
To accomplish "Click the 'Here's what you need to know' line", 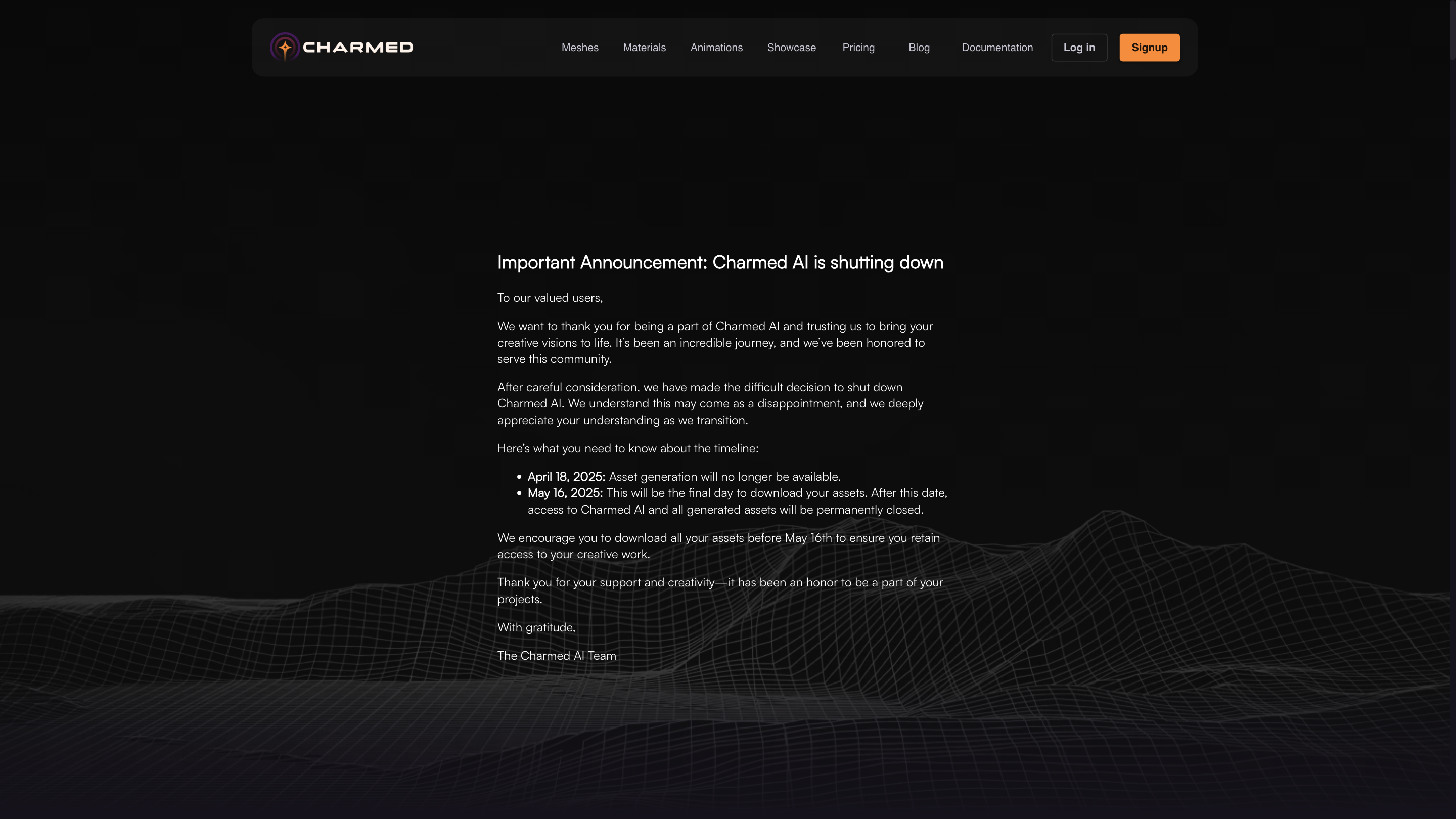I will tap(627, 449).
